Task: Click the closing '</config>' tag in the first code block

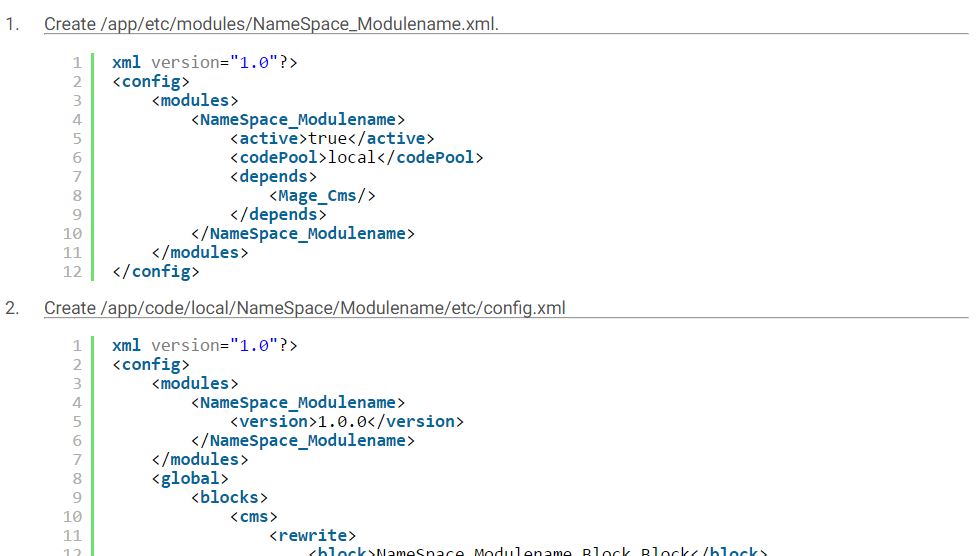Action: pos(156,272)
